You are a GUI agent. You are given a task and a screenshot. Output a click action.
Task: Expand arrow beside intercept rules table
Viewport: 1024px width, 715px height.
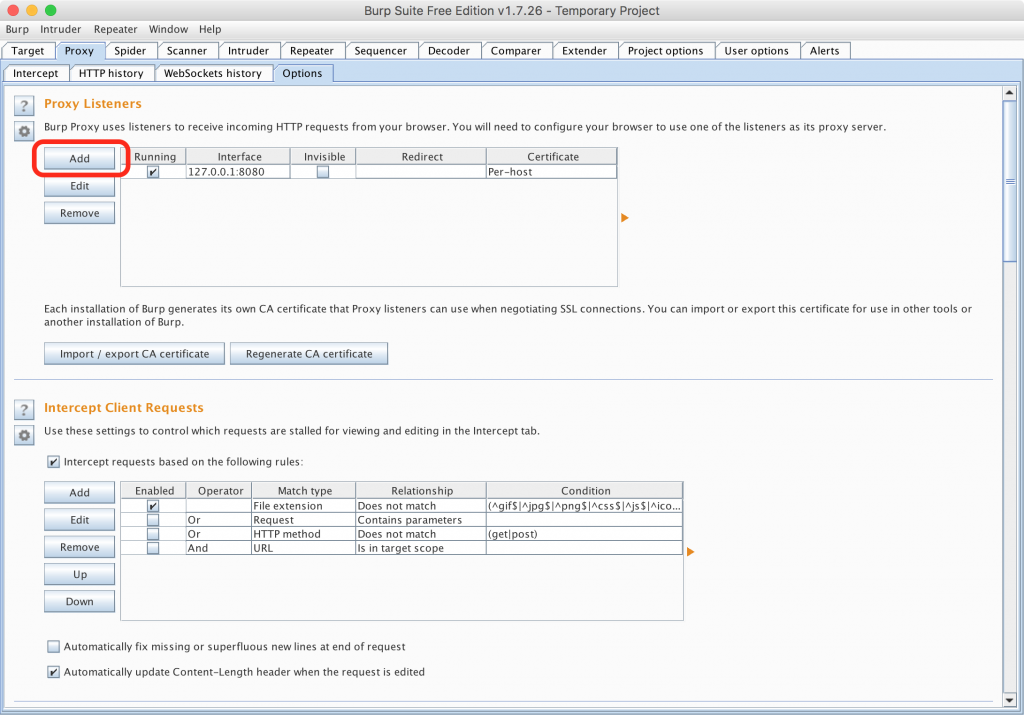(x=690, y=551)
